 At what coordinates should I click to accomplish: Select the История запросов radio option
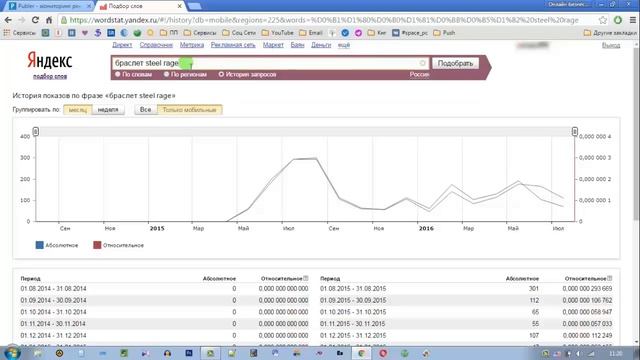pyautogui.click(x=247, y=74)
